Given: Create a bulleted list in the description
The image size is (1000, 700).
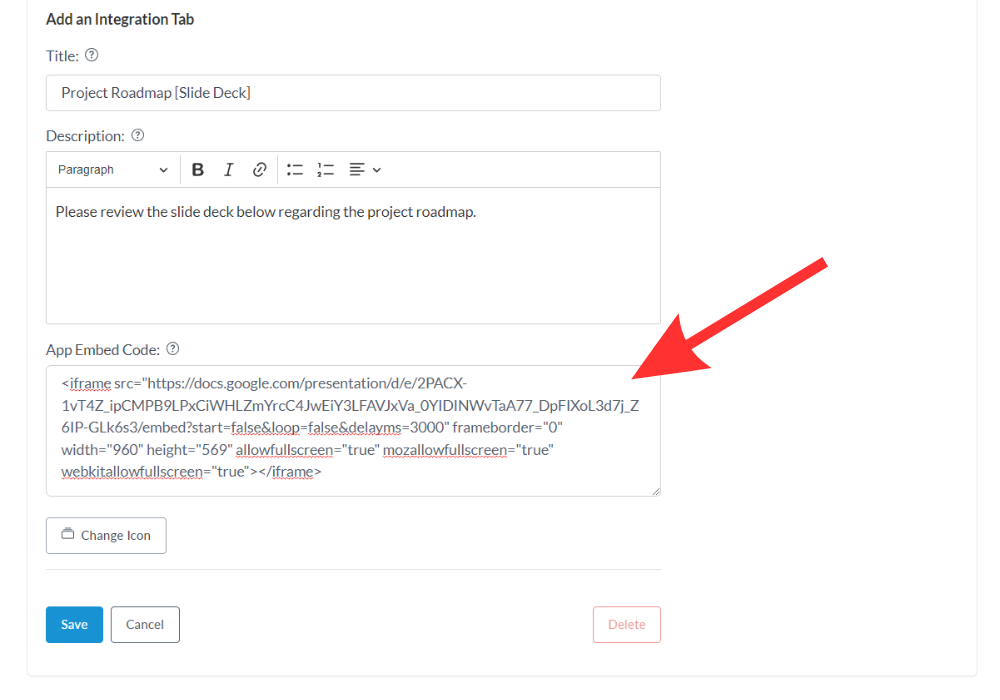Looking at the screenshot, I should tap(295, 170).
